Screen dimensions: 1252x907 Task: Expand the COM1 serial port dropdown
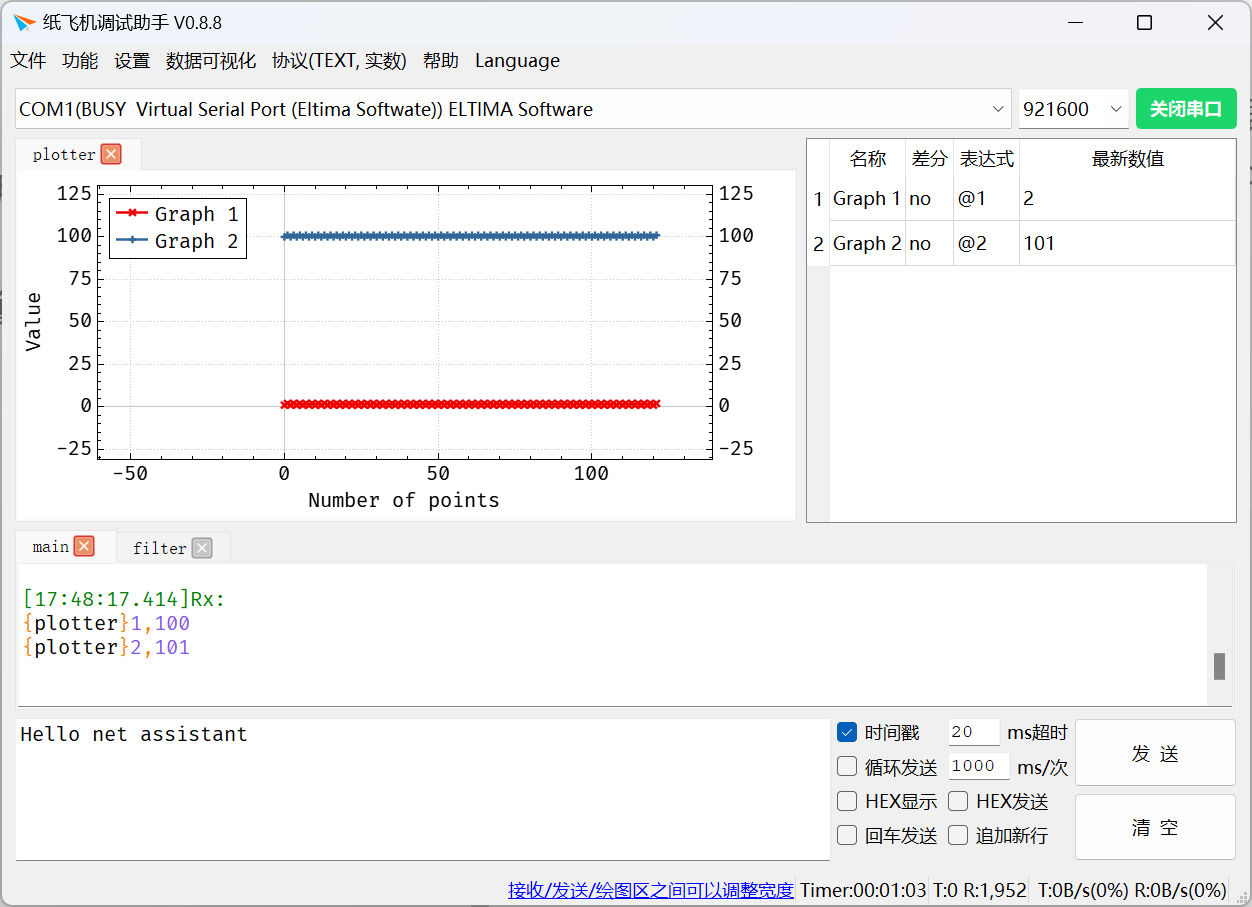(998, 109)
